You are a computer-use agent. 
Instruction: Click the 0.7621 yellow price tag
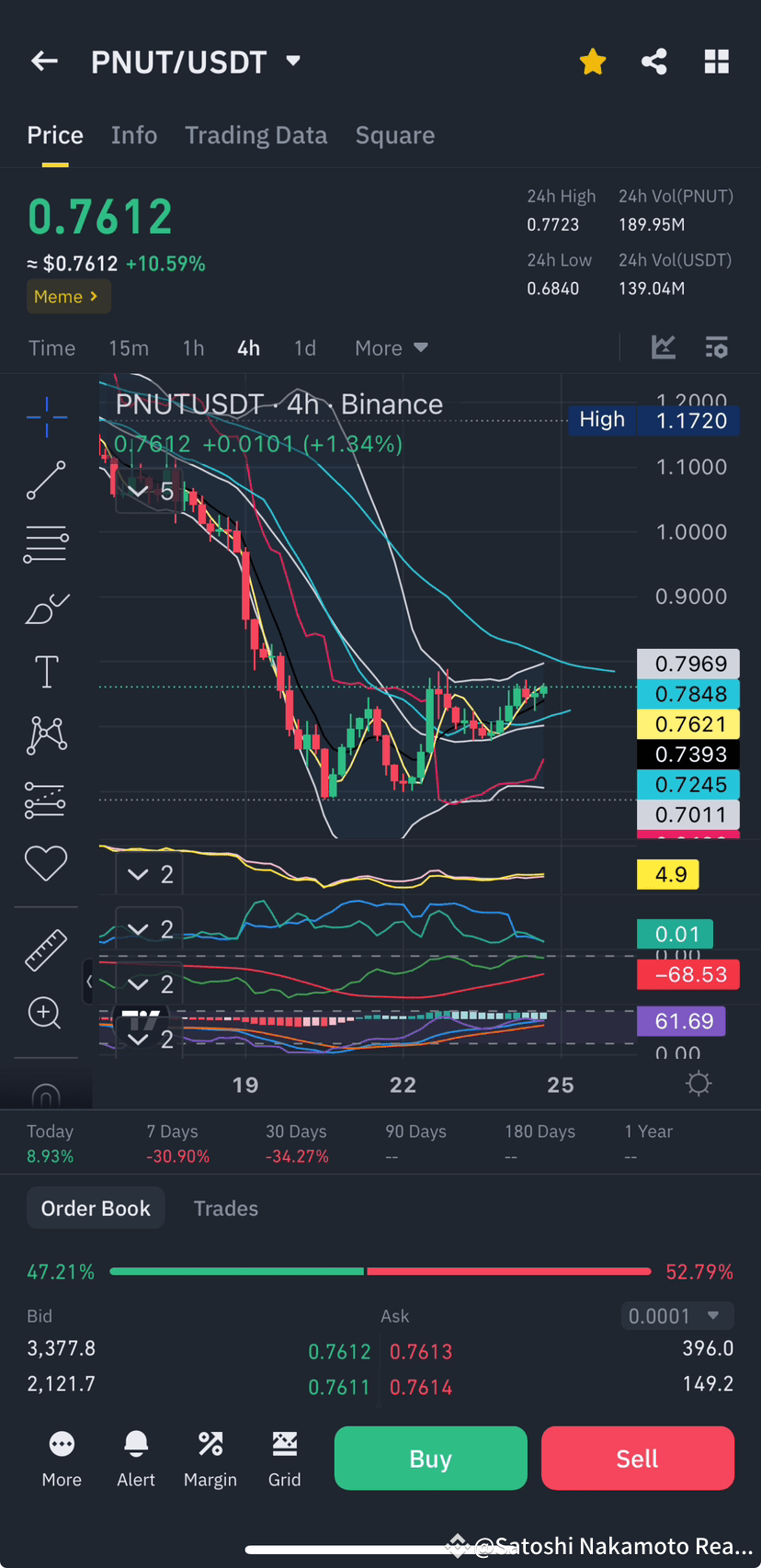coord(688,724)
